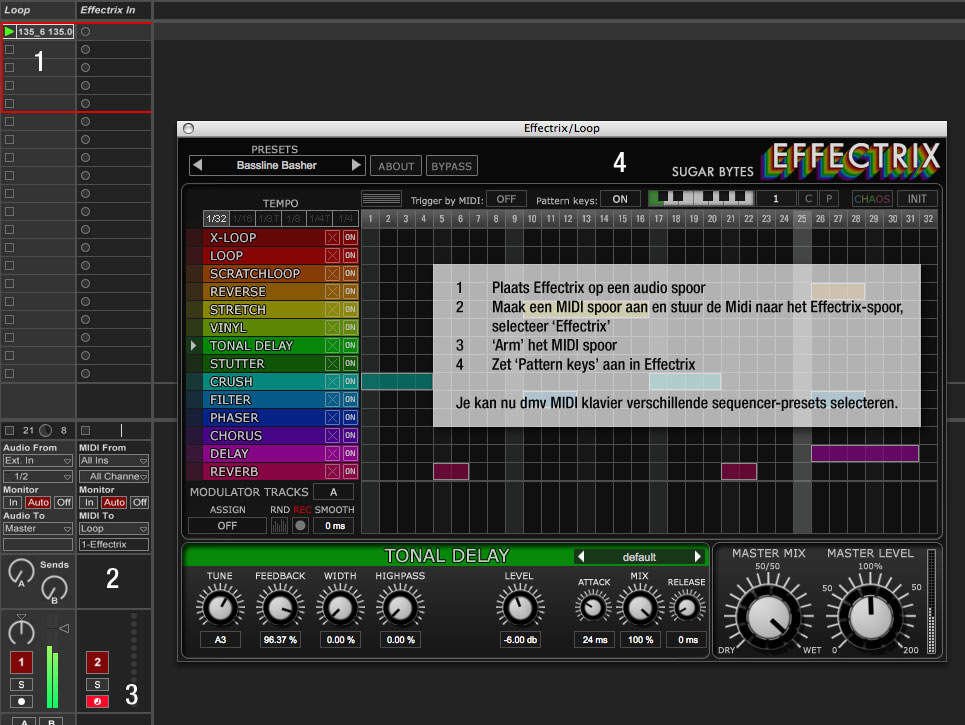
Task: Click the small striped display above step grid
Action: 382,198
